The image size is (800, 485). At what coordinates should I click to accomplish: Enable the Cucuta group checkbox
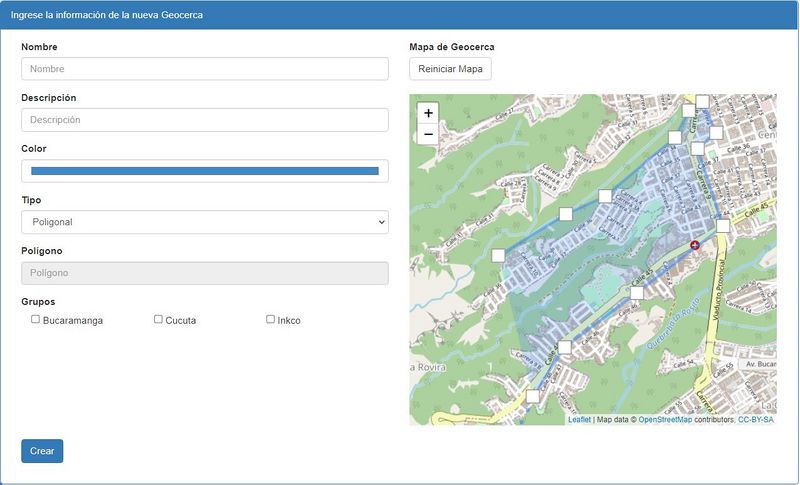pyautogui.click(x=158, y=320)
